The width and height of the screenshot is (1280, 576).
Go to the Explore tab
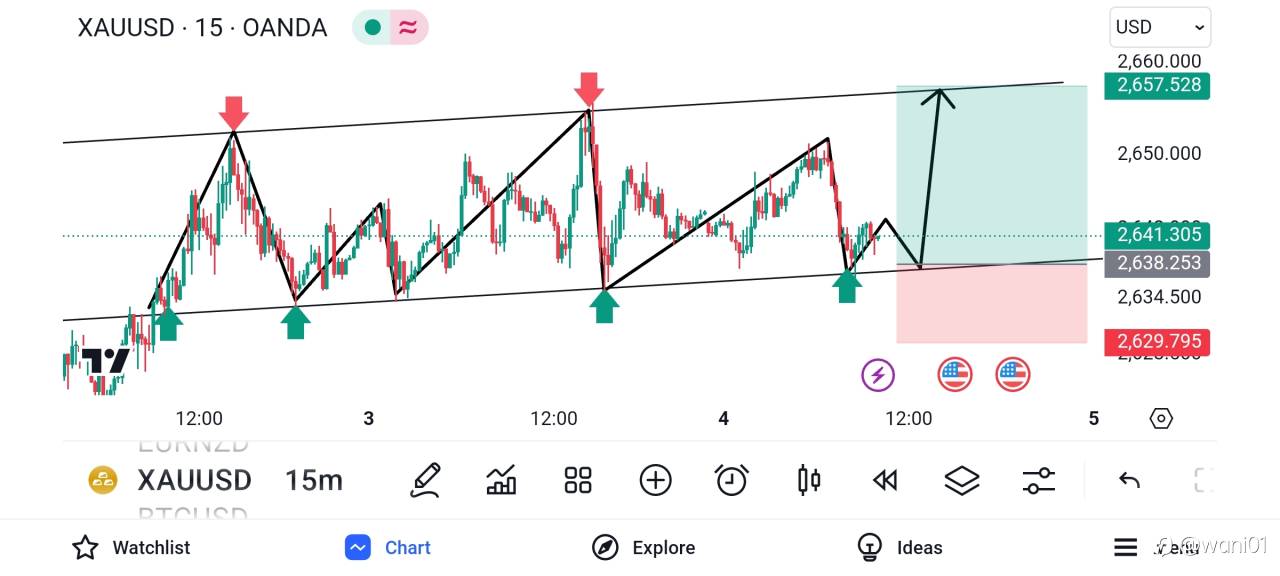coord(643,547)
